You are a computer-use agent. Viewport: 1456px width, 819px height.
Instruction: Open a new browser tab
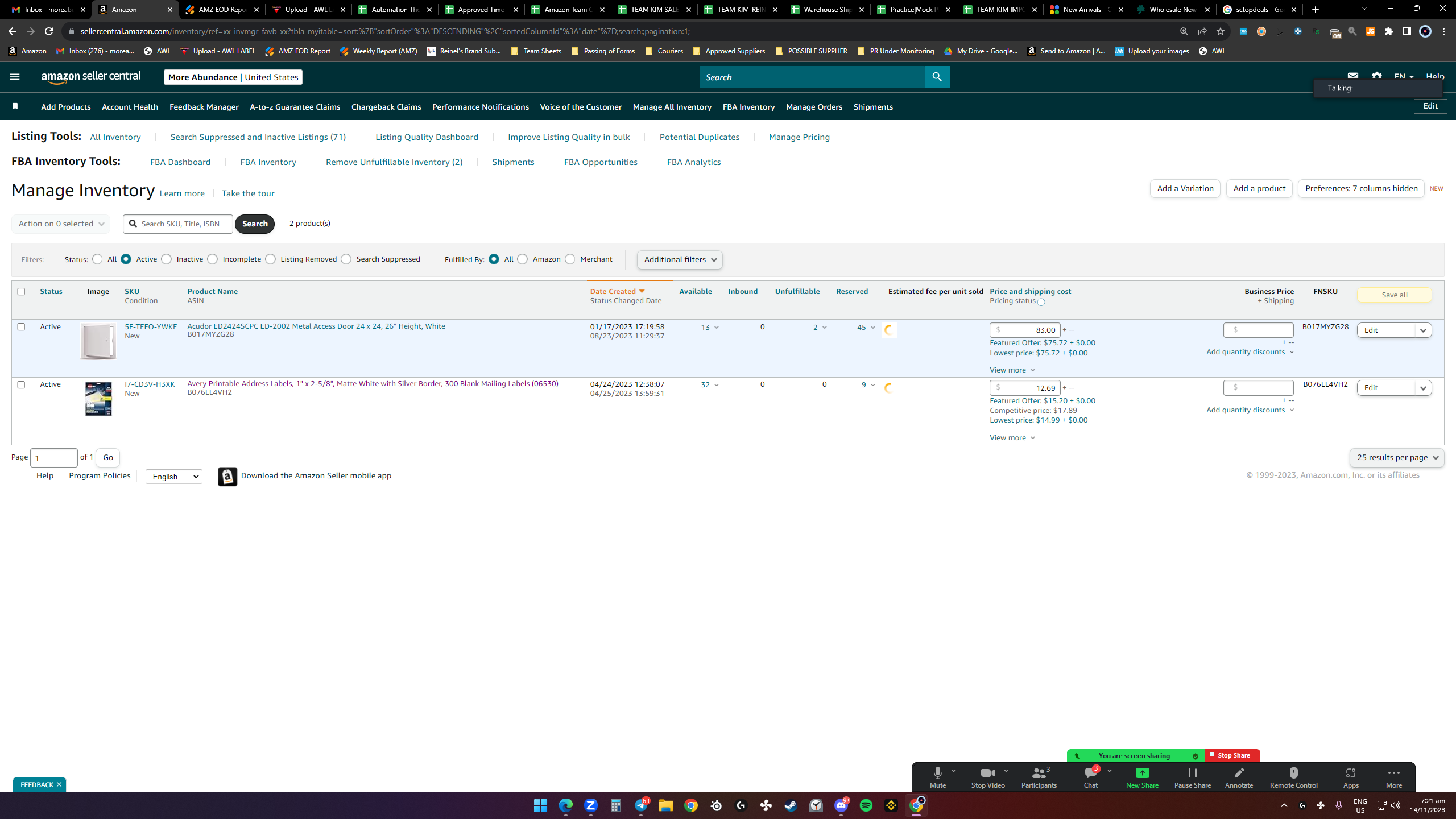coord(1316,10)
